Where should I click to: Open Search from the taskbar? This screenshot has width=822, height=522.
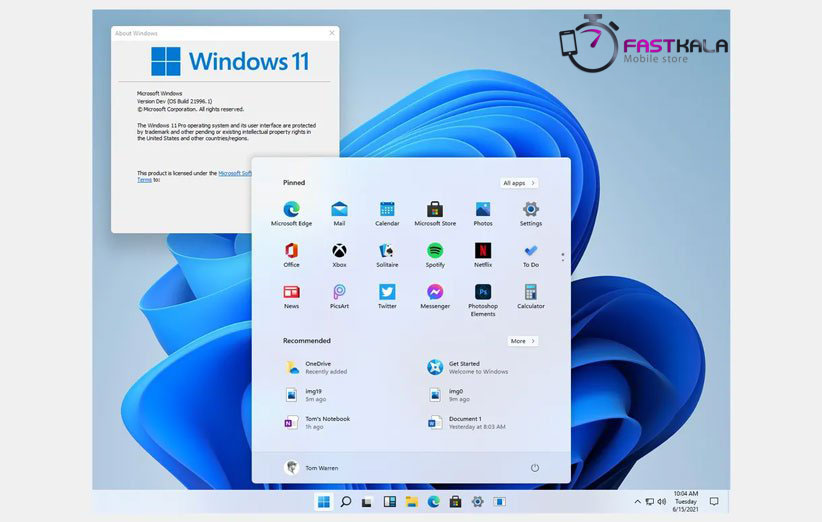(345, 502)
